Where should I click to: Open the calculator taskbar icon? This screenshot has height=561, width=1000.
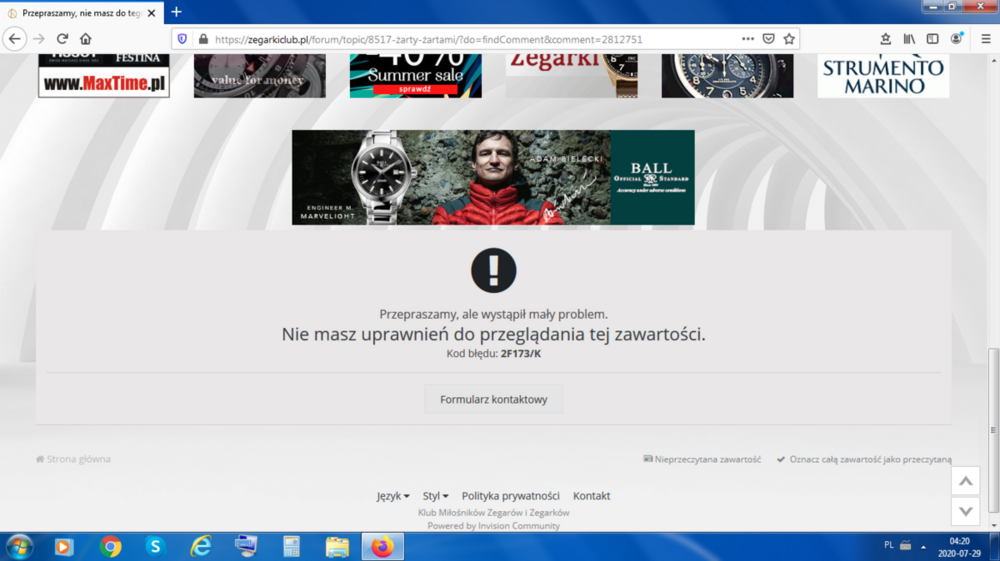tap(291, 547)
